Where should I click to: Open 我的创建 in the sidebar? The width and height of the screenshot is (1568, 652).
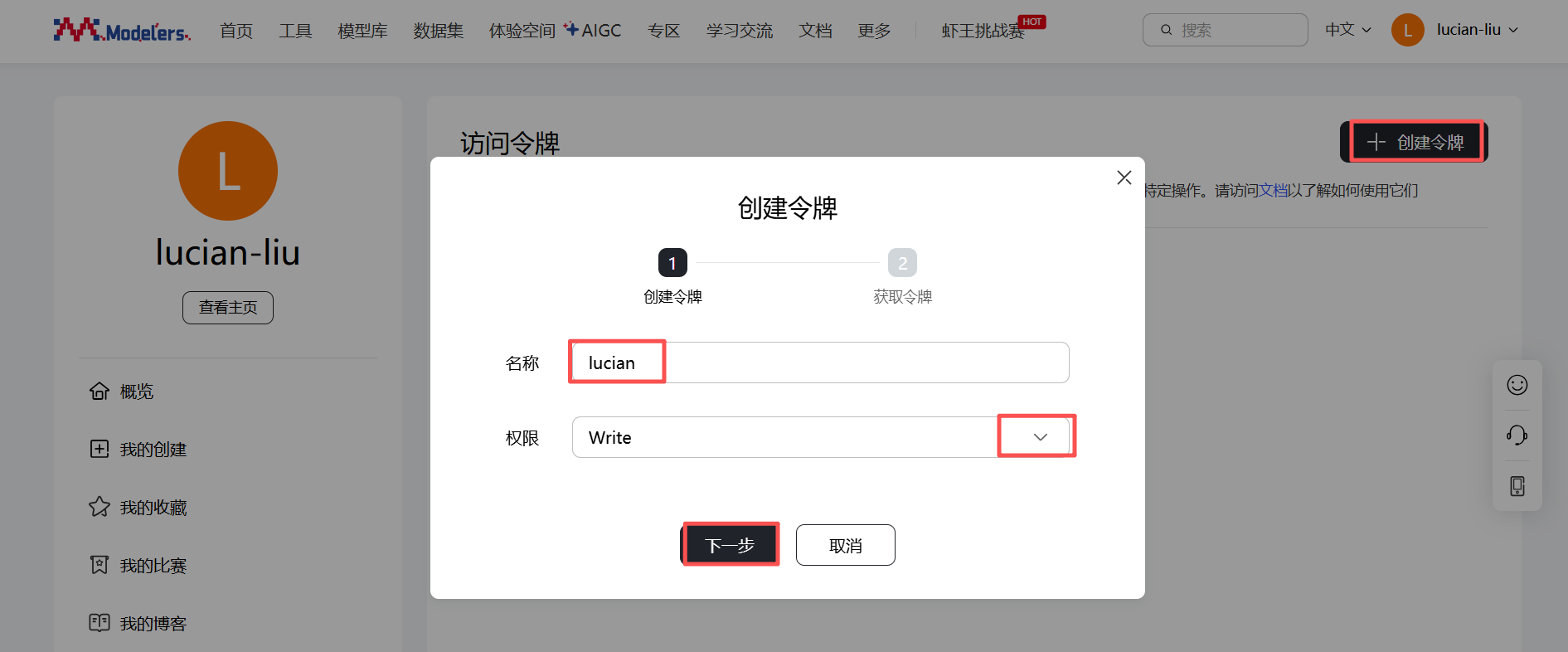[138, 450]
